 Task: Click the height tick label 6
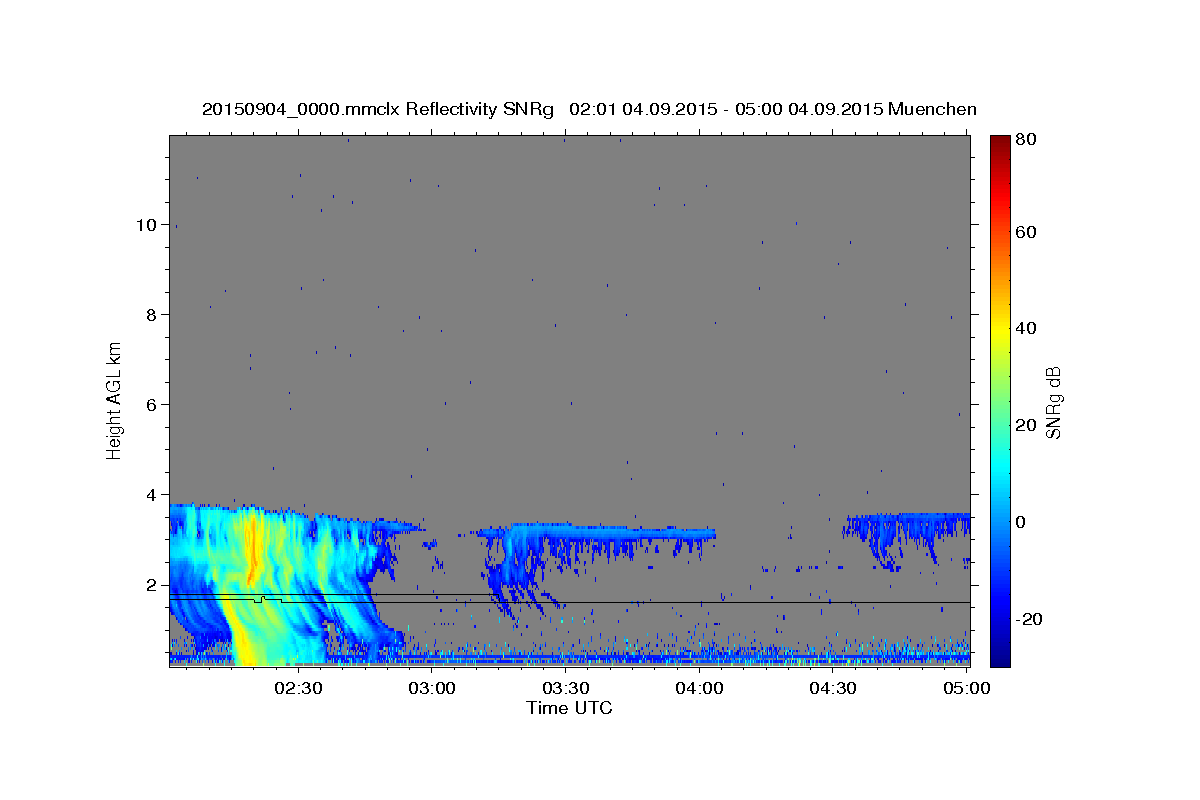tap(152, 404)
